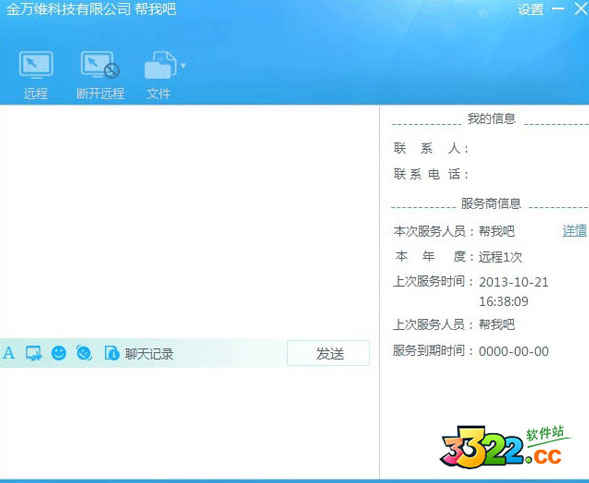Expand the dropdown arrow beside 文件 icon

pyautogui.click(x=183, y=66)
